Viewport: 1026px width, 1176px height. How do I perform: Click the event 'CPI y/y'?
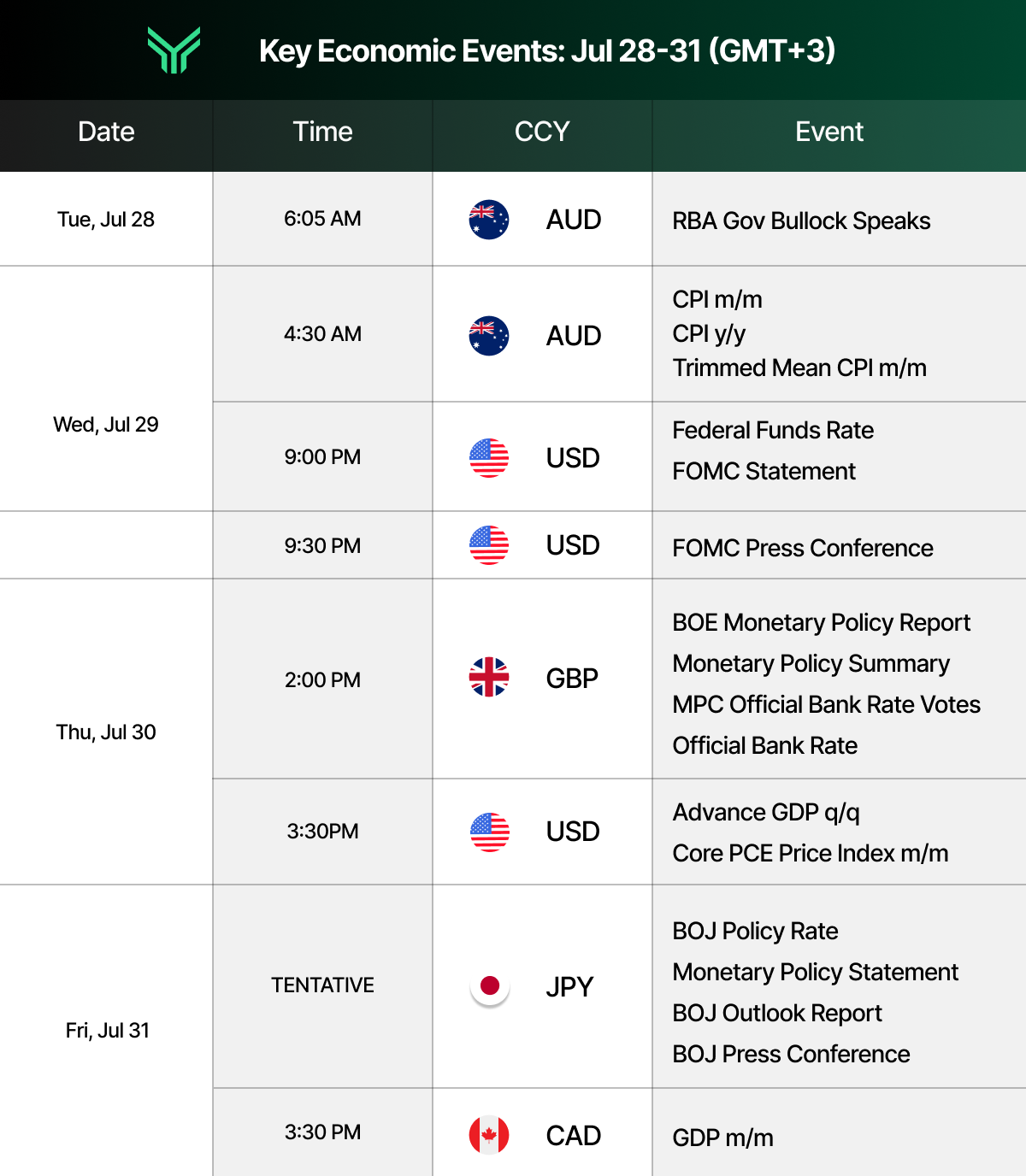[x=709, y=334]
